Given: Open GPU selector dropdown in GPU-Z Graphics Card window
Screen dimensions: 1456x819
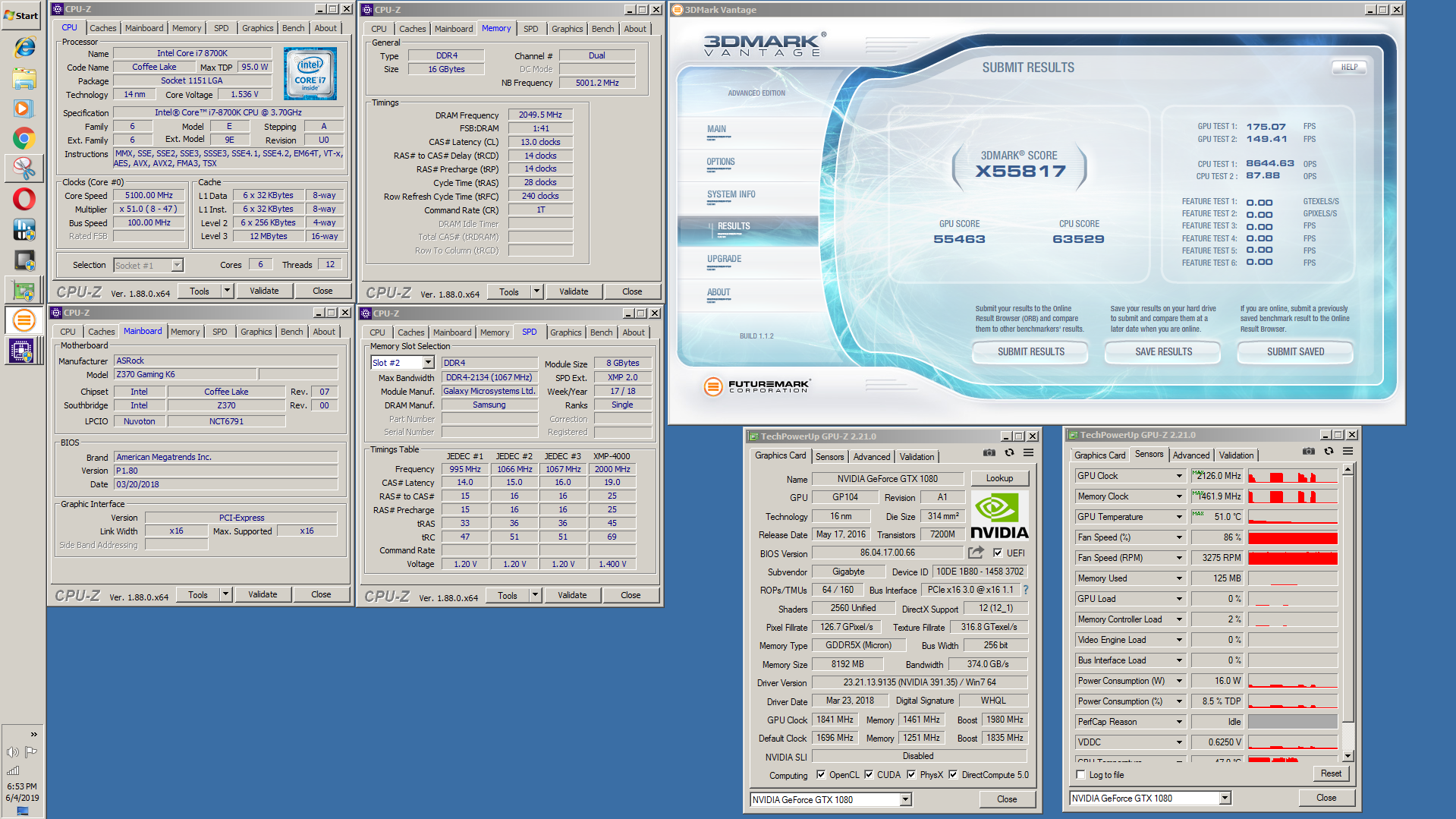Looking at the screenshot, I should [905, 799].
